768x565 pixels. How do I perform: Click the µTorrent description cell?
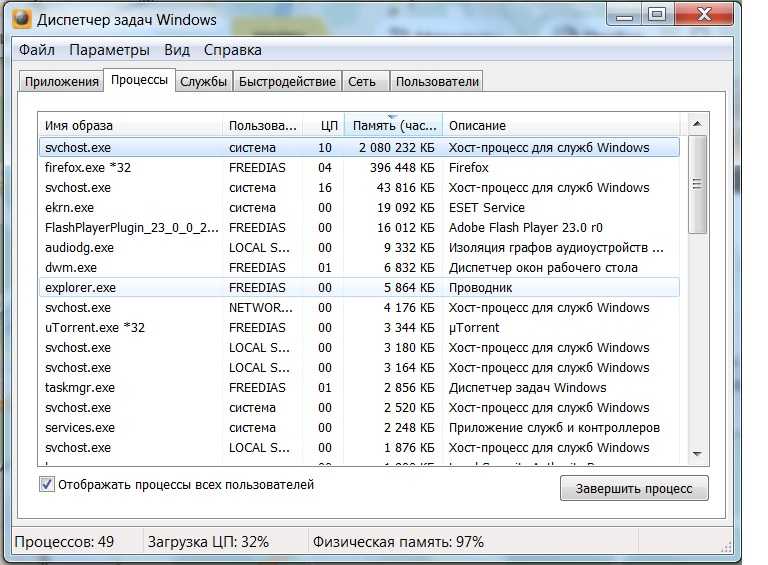click(474, 328)
